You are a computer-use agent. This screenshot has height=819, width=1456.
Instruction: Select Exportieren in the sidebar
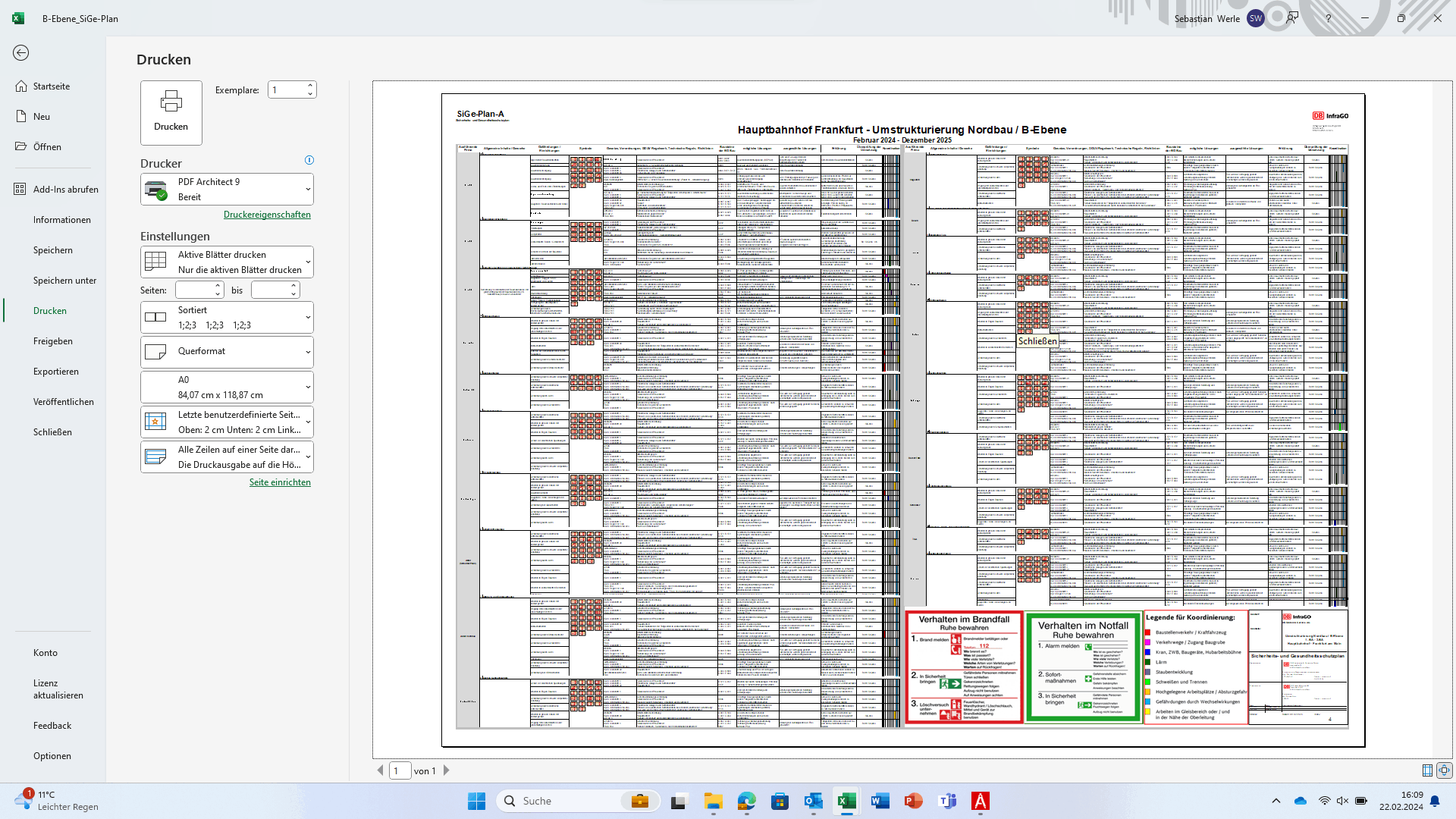point(56,372)
